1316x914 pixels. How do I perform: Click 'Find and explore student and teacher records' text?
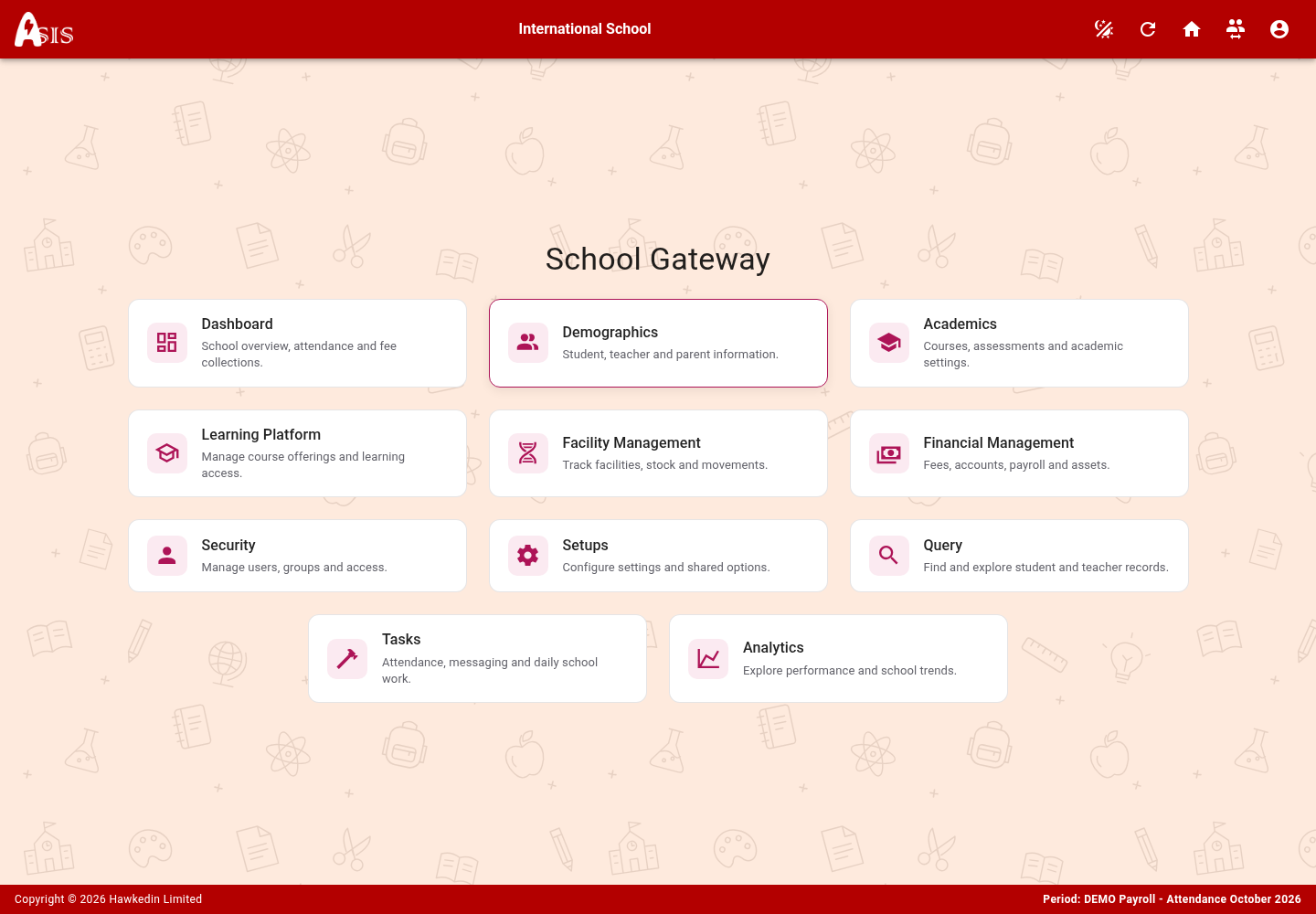click(x=1045, y=568)
